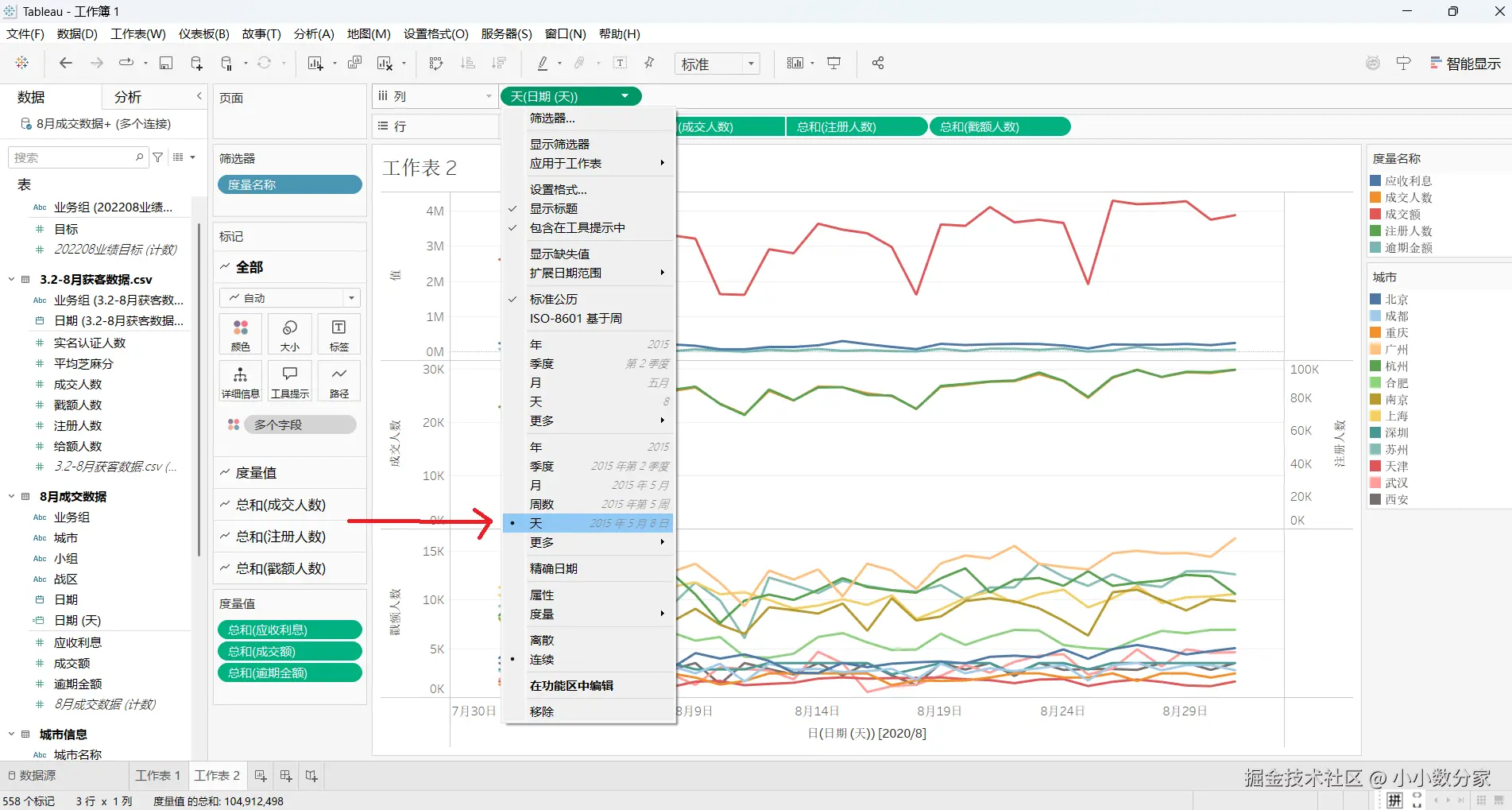This screenshot has width=1512, height=810.
Task: Click the presentation mode screen icon
Action: tap(834, 63)
